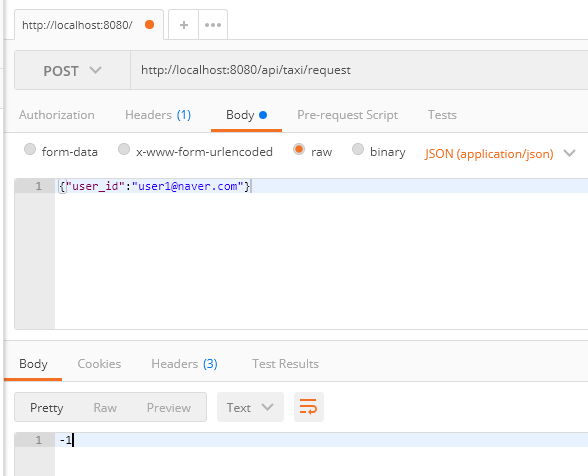Show the response Cookies tab
Image resolution: width=588 pixels, height=476 pixels.
point(99,364)
